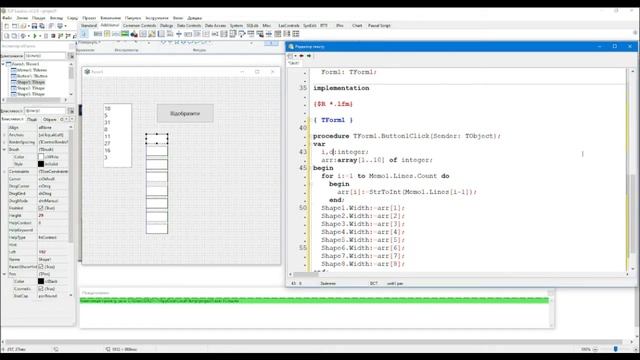This screenshot has height=360, width=640.
Task: Click the Stop debug toolbar icon
Action: 53,36
